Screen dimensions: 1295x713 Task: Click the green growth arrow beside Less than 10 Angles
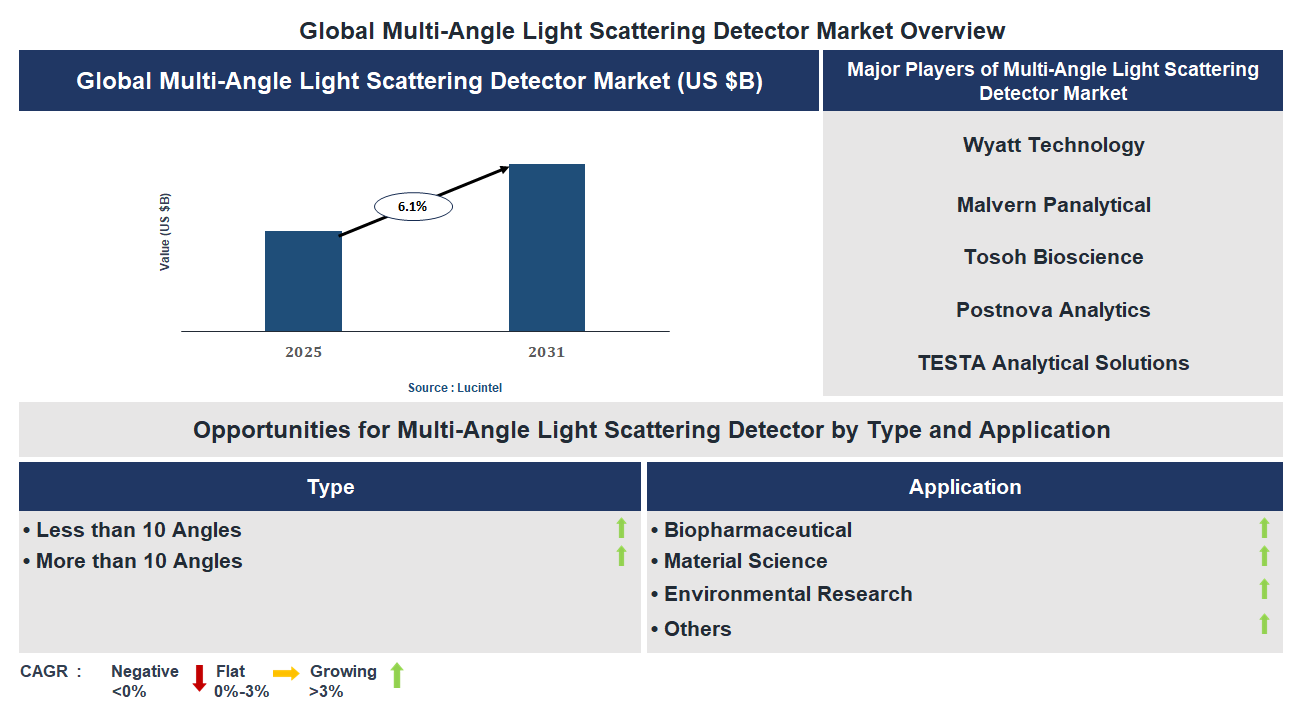(621, 529)
